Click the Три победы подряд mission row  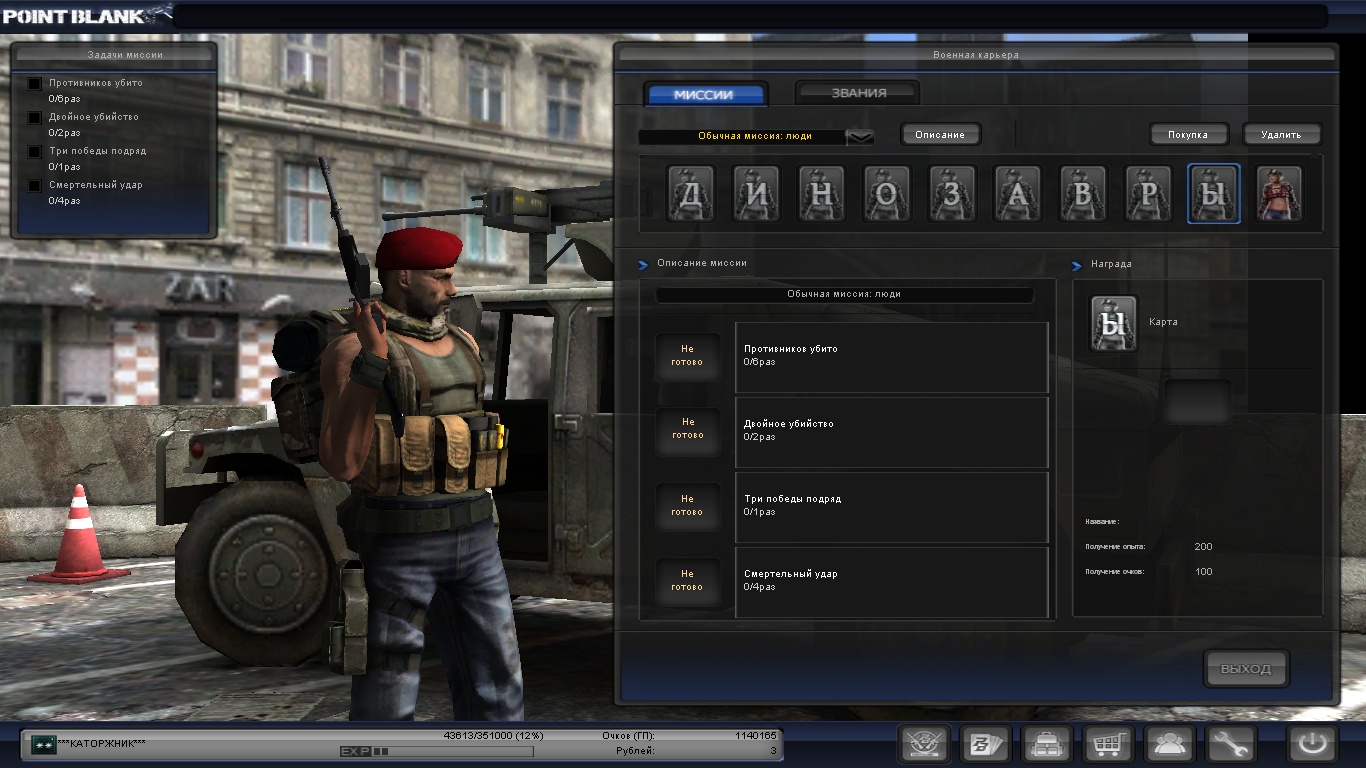892,507
